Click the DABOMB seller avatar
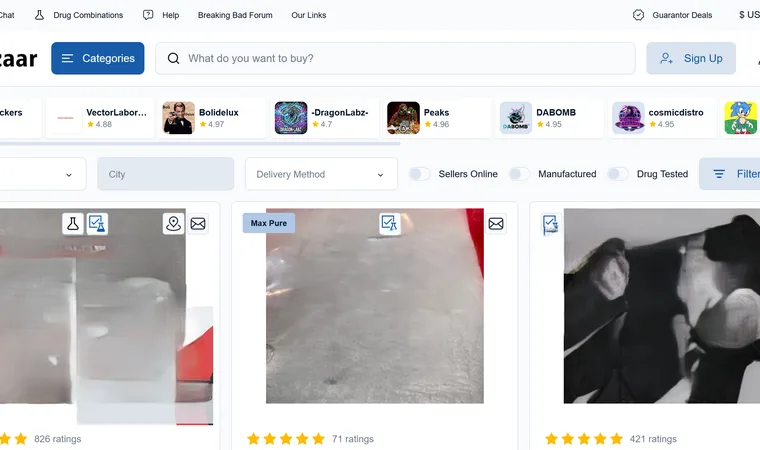The image size is (760, 450). click(x=516, y=118)
